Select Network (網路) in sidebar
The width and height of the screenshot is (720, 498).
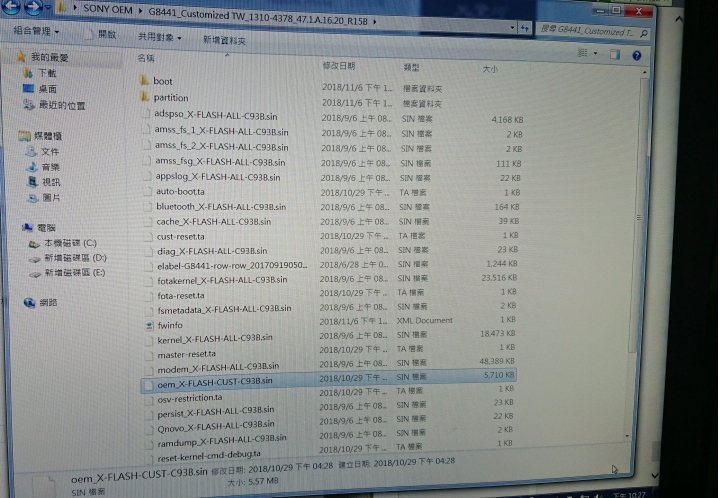[48, 302]
